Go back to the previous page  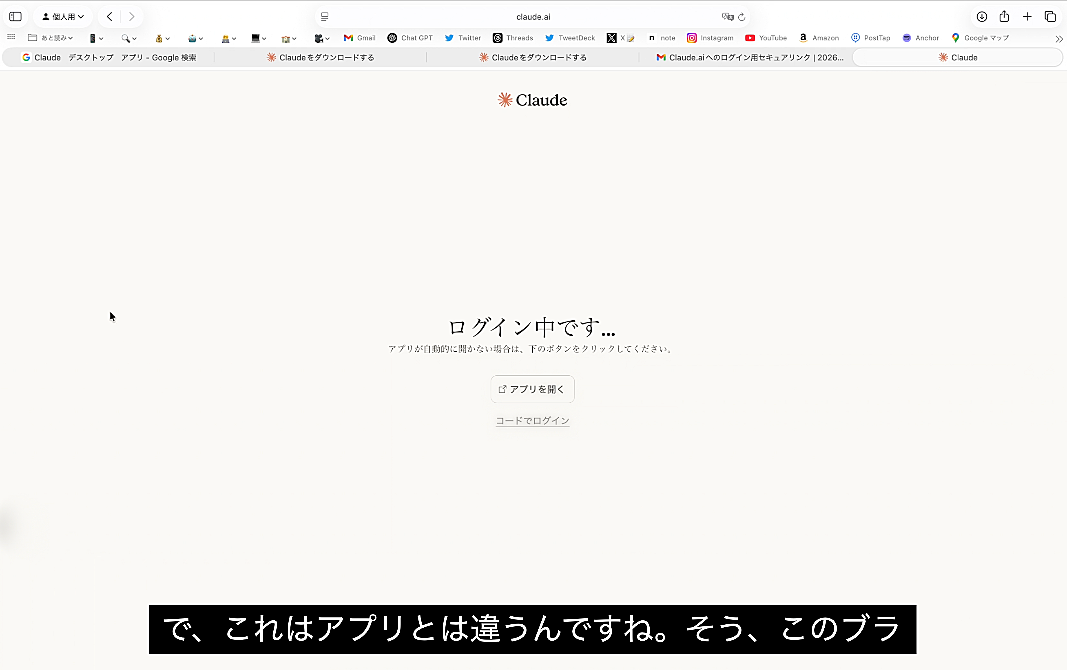[x=109, y=17]
